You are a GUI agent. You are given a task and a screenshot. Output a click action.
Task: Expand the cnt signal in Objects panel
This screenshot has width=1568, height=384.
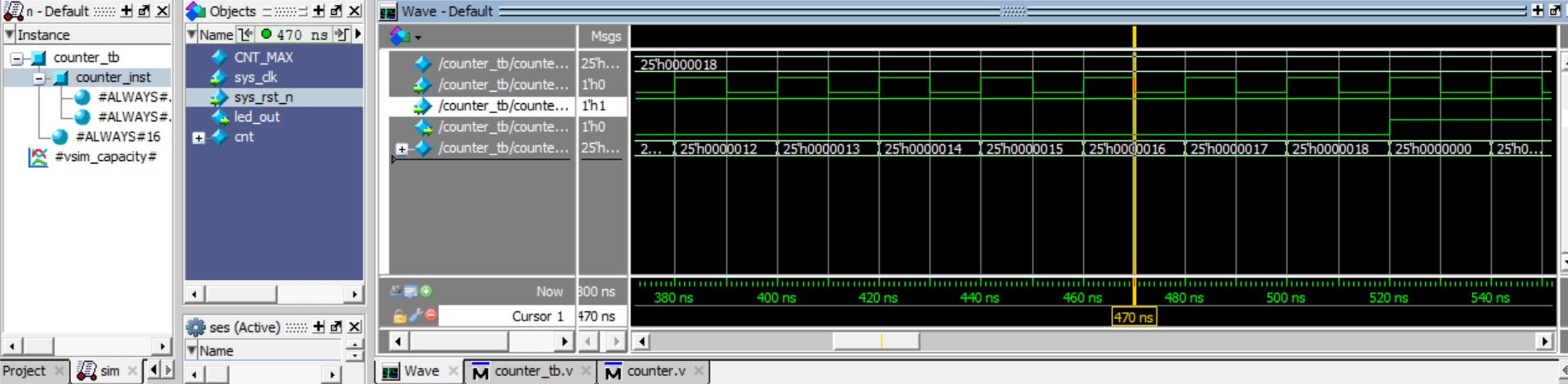click(198, 138)
